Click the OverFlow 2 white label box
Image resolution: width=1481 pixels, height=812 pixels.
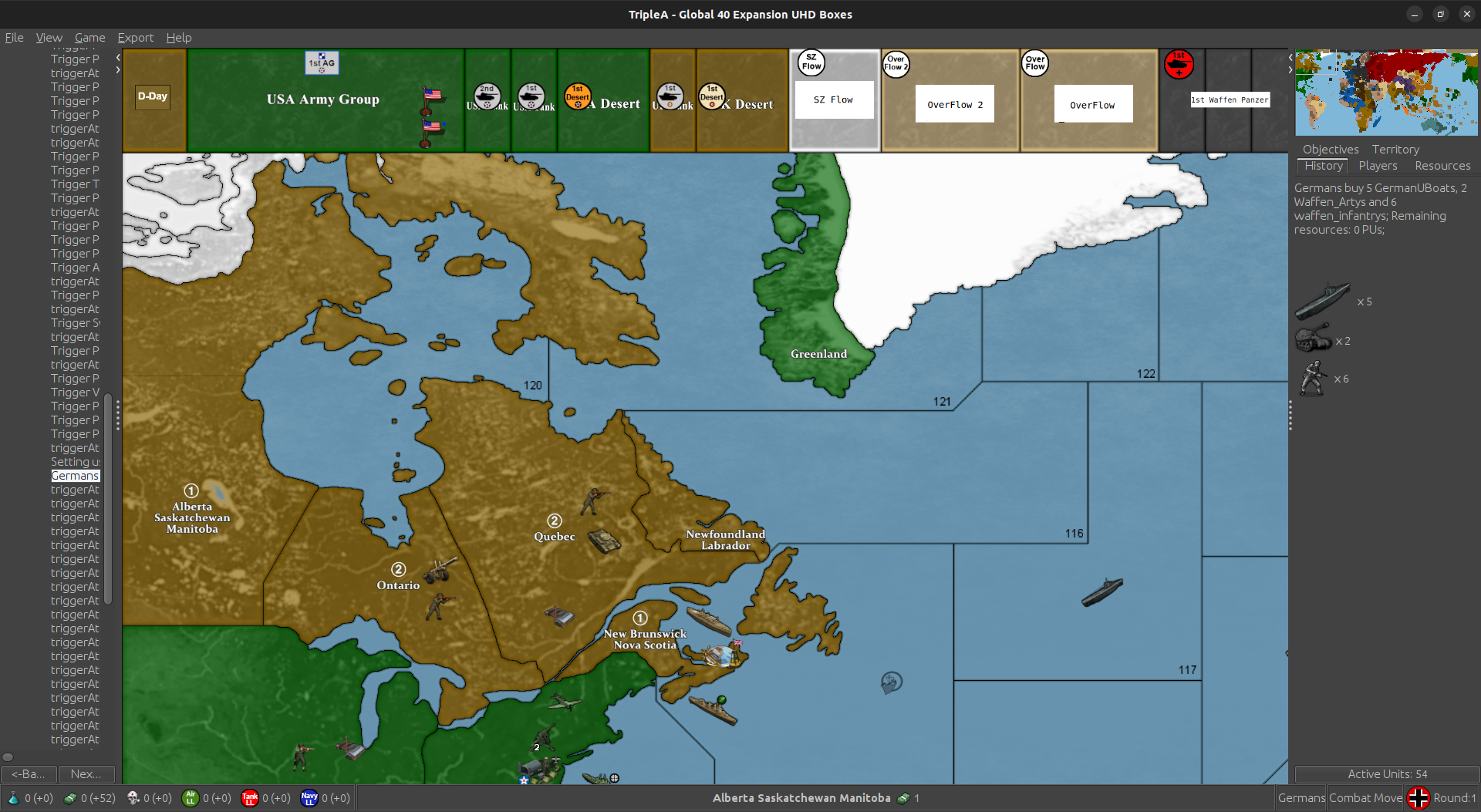point(955,104)
